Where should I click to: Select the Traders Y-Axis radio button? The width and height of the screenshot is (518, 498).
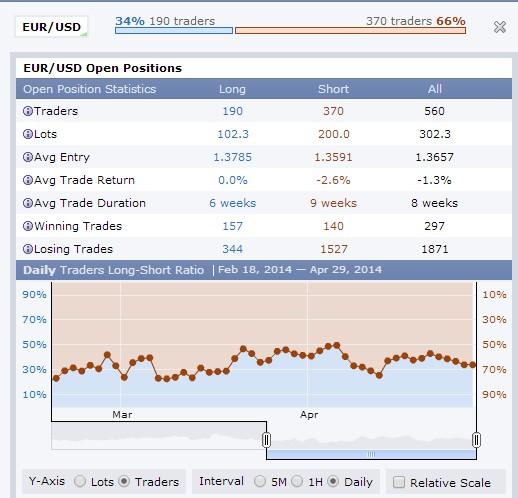124,481
